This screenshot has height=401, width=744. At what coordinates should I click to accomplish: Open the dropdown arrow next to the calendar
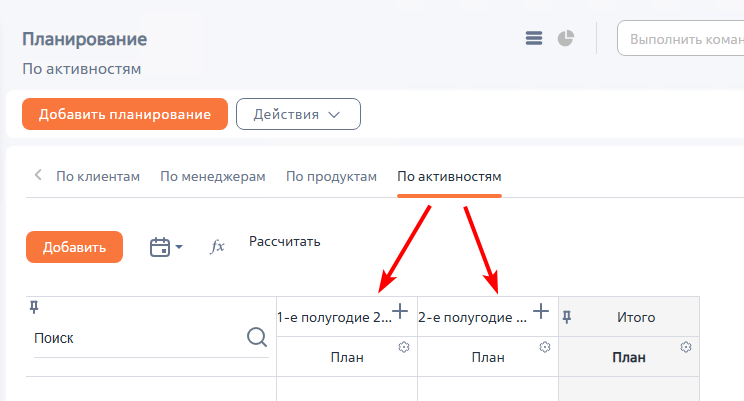(x=179, y=247)
